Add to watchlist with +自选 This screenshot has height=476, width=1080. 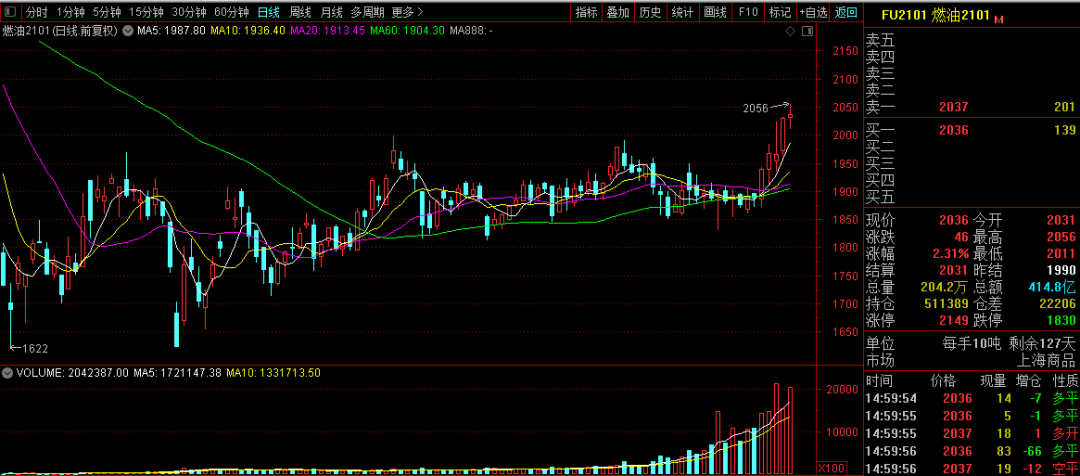(x=813, y=12)
